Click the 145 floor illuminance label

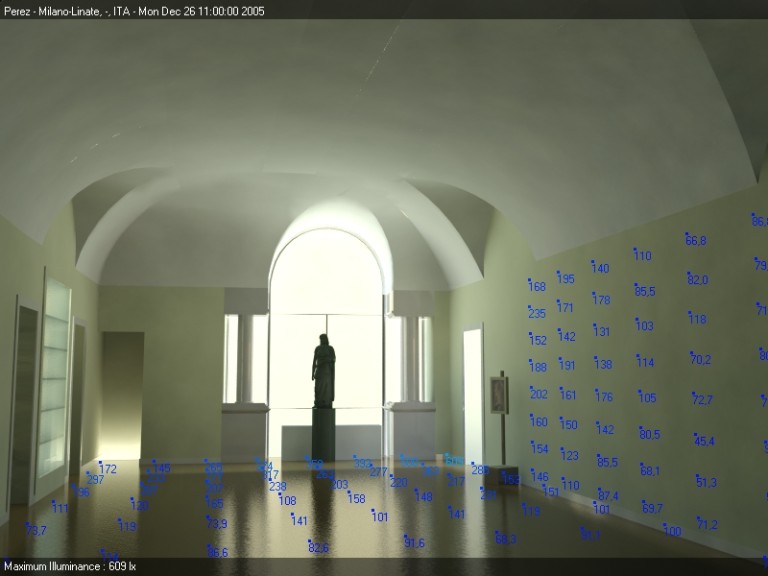coord(162,468)
